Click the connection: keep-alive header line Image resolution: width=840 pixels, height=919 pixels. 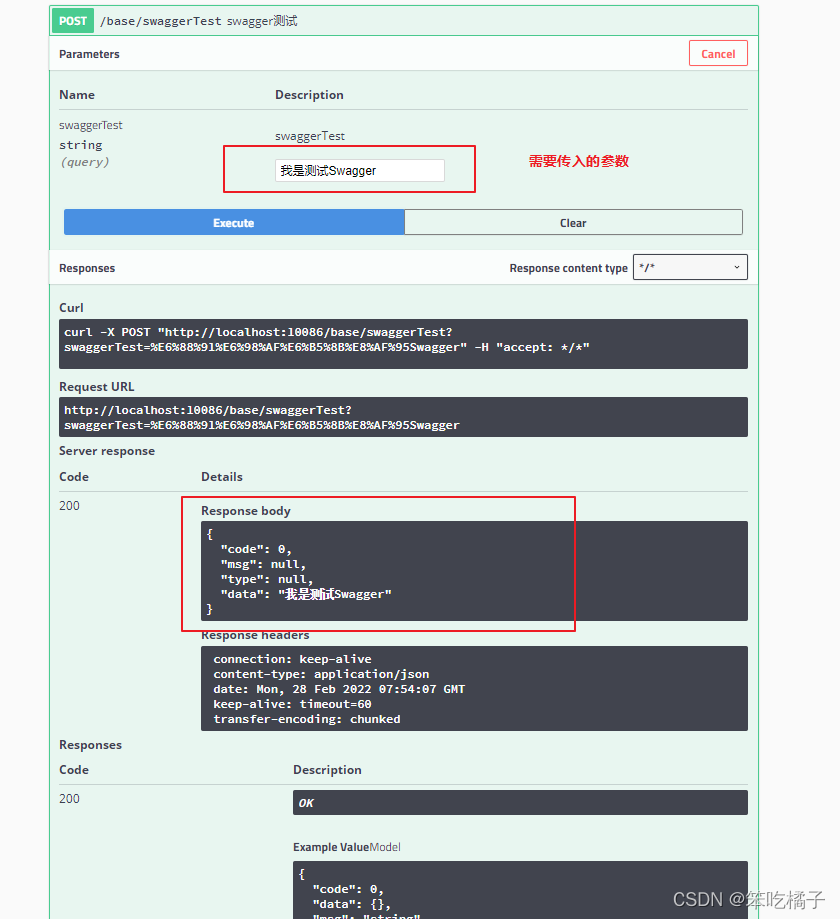pos(293,659)
